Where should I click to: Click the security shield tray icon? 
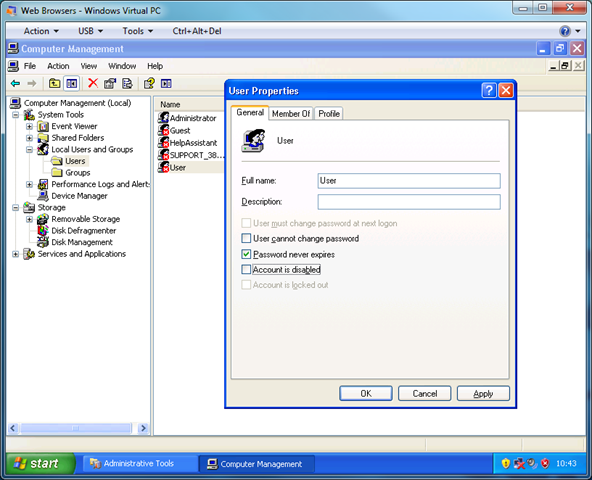tap(506, 463)
